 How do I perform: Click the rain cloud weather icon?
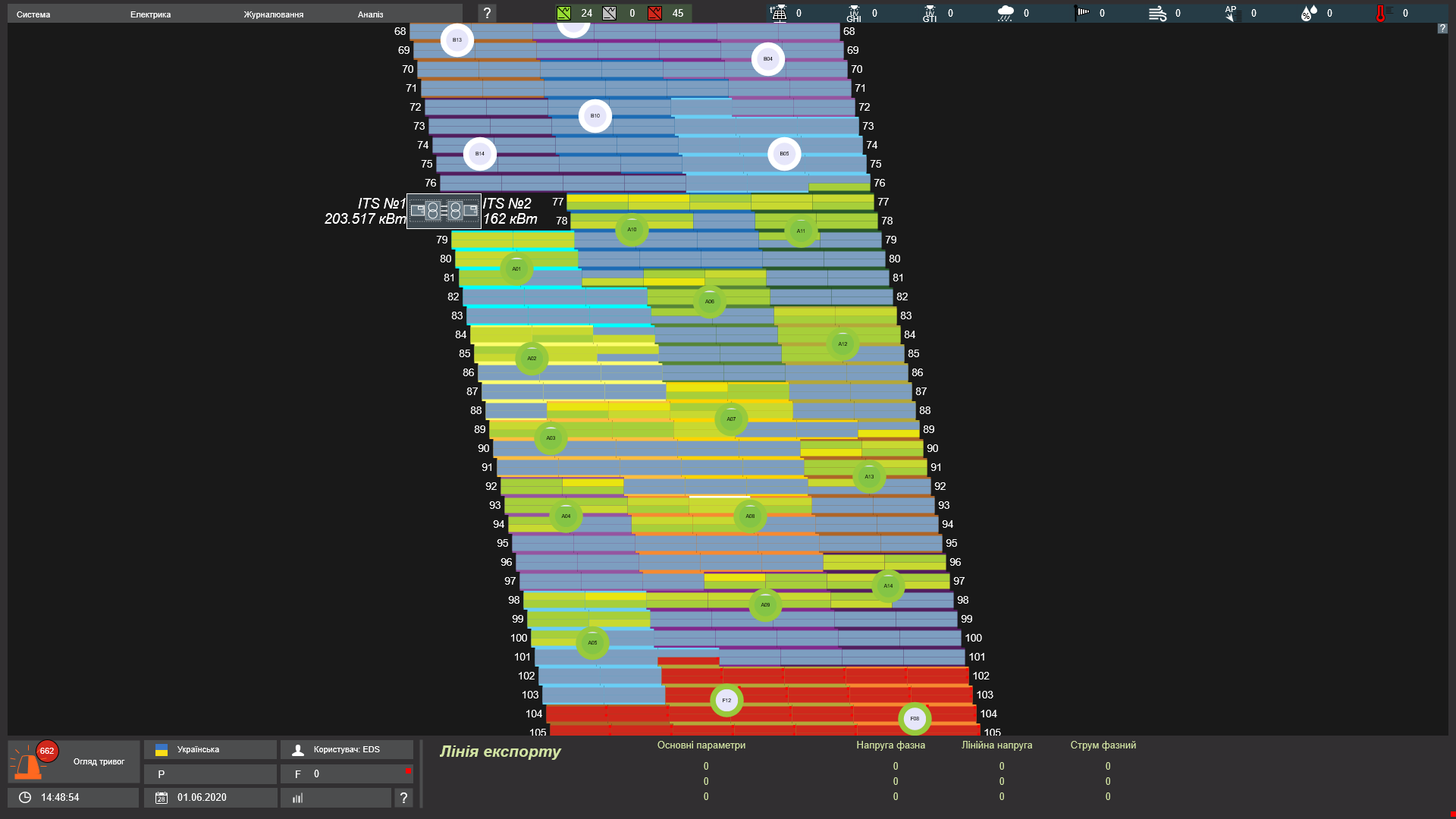click(x=1006, y=13)
